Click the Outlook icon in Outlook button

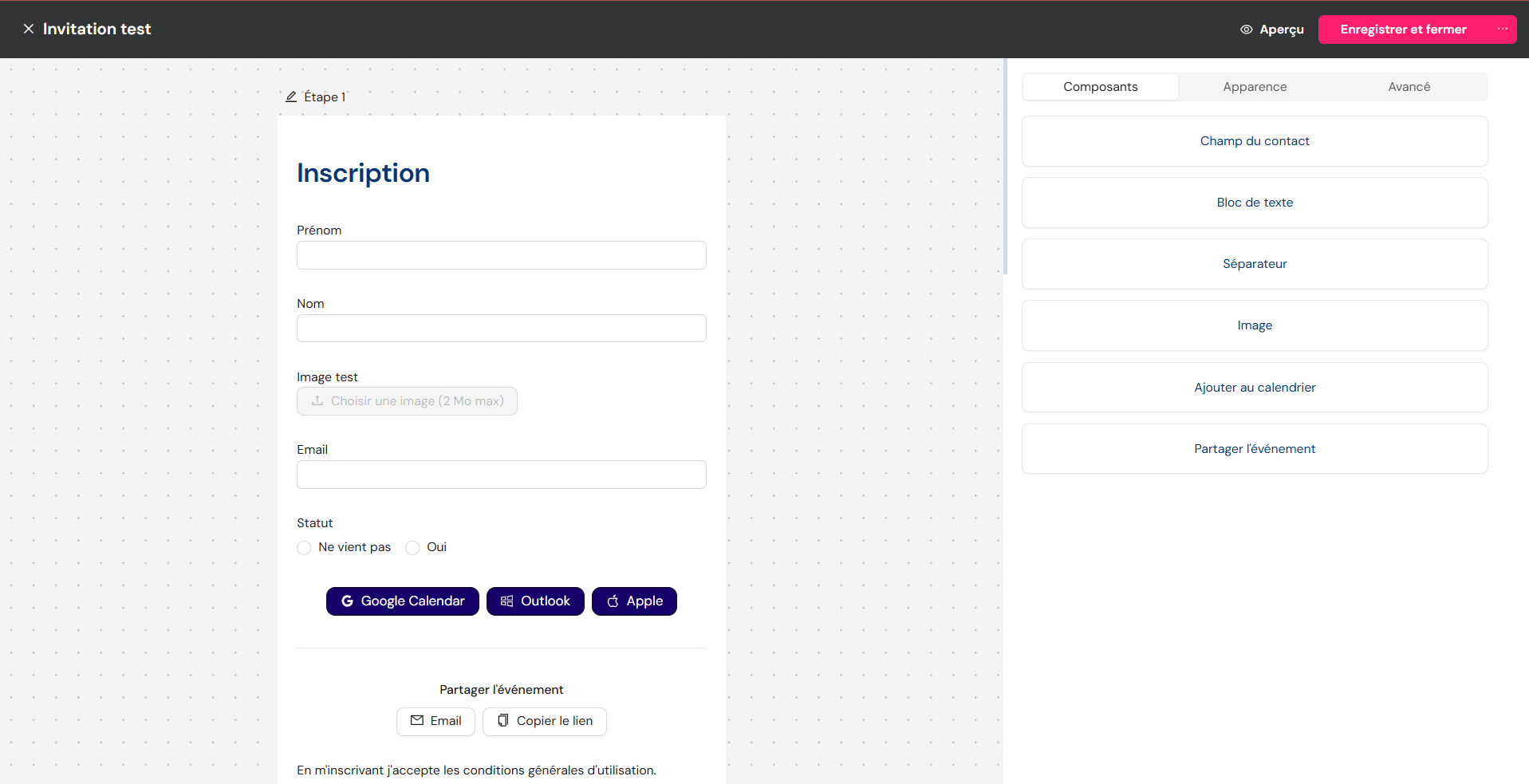(x=506, y=601)
